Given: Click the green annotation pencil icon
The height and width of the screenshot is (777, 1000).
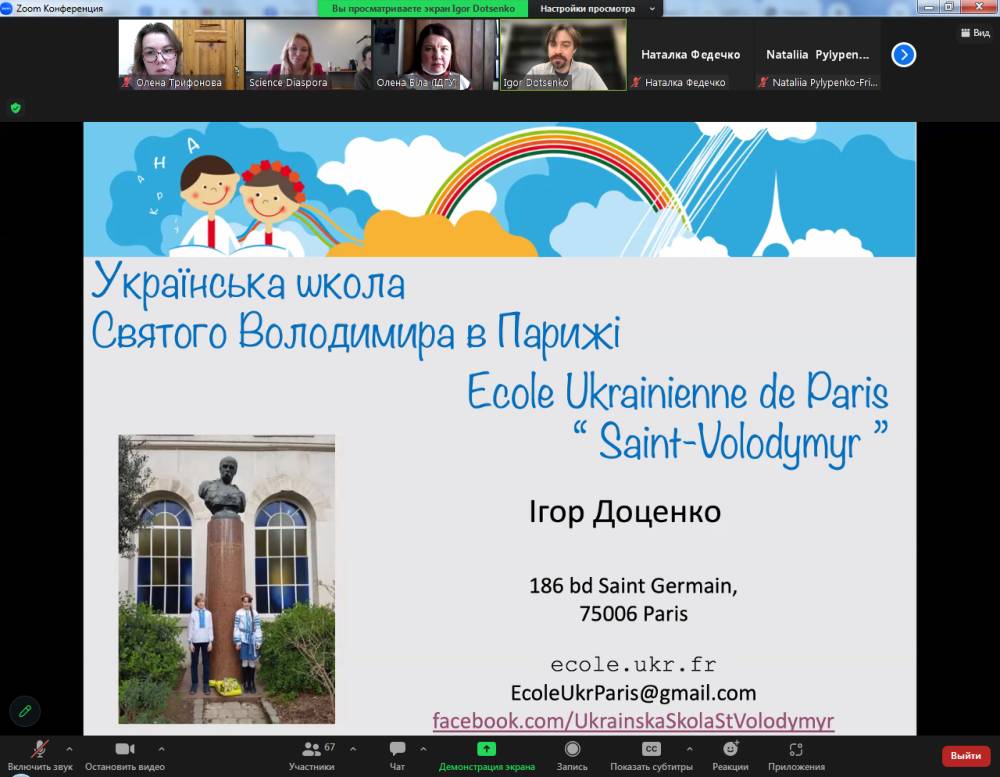Looking at the screenshot, I should pos(25,710).
